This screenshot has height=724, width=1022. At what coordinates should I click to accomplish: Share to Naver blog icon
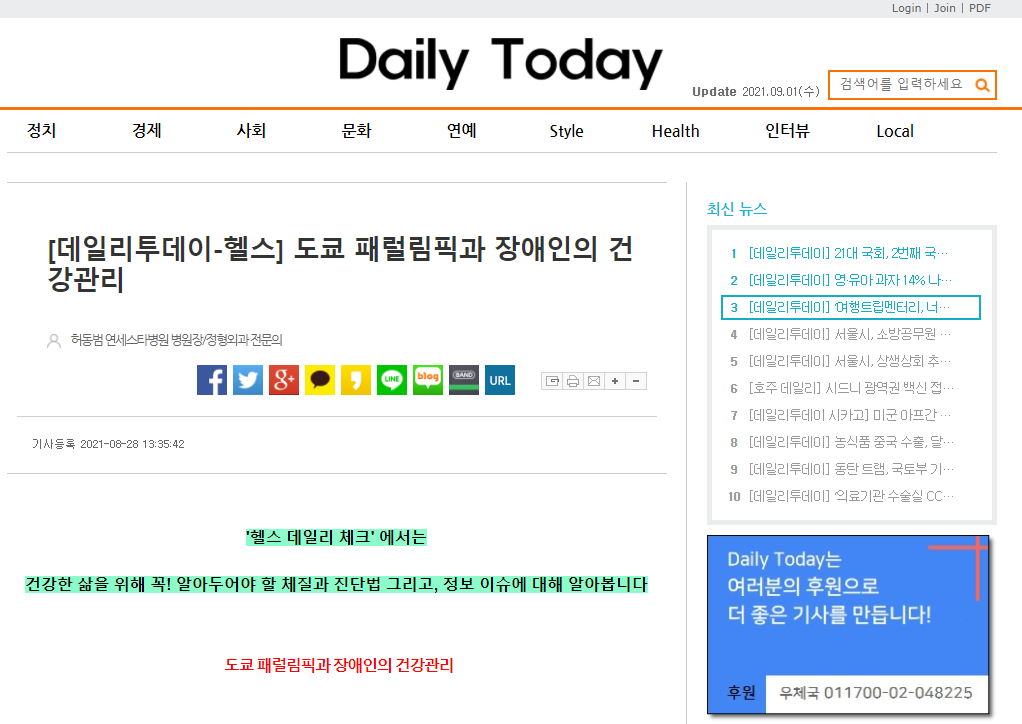[428, 380]
